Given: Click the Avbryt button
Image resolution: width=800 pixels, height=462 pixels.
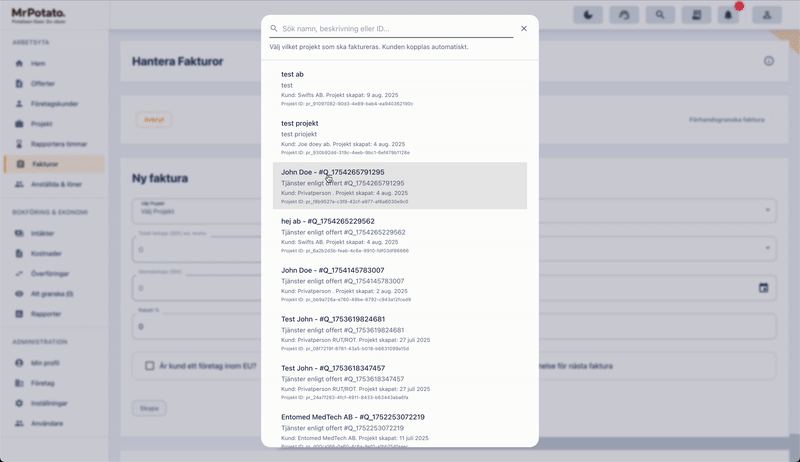Looking at the screenshot, I should point(154,120).
